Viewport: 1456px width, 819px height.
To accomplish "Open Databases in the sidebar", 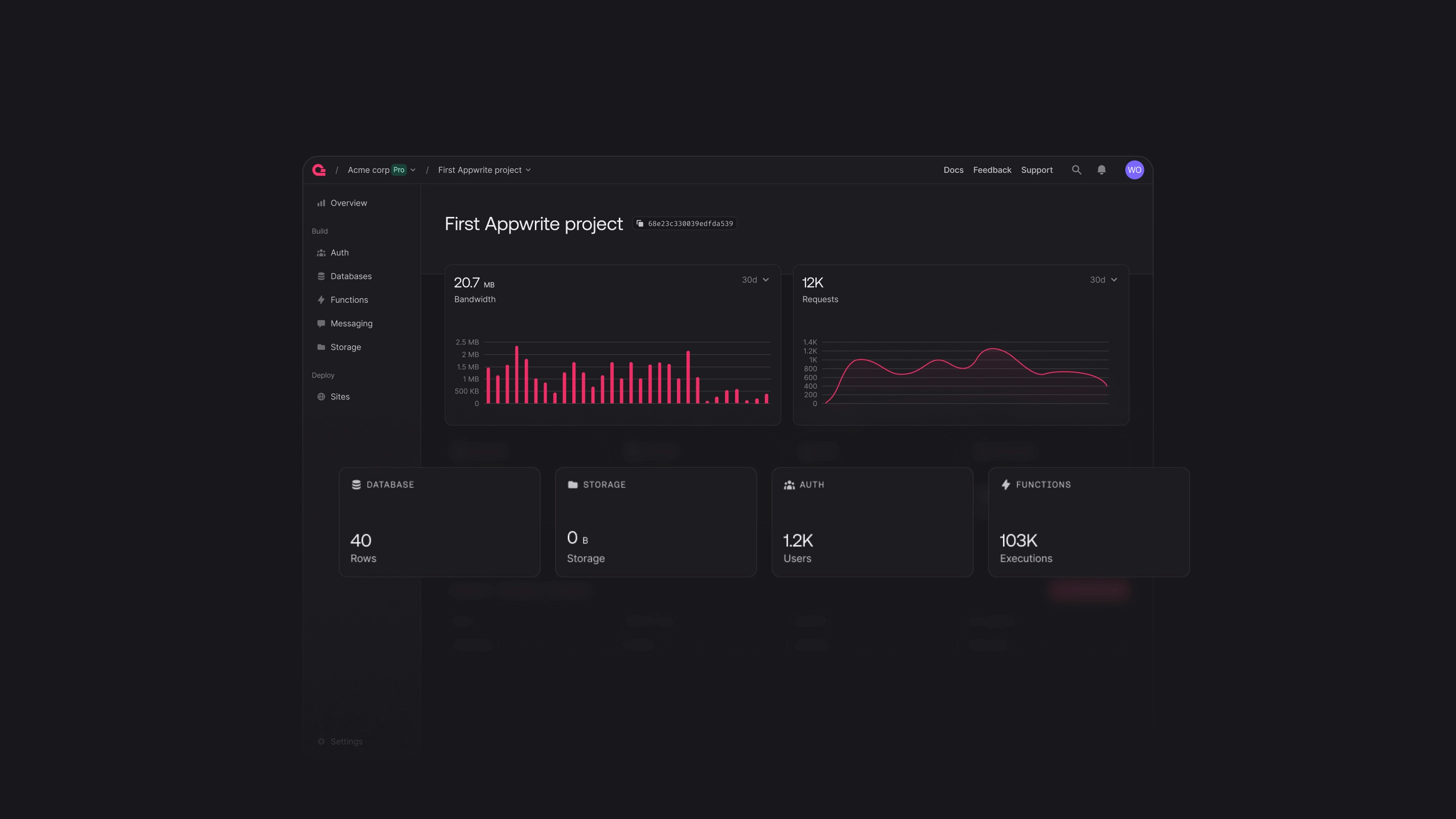I will coord(350,276).
